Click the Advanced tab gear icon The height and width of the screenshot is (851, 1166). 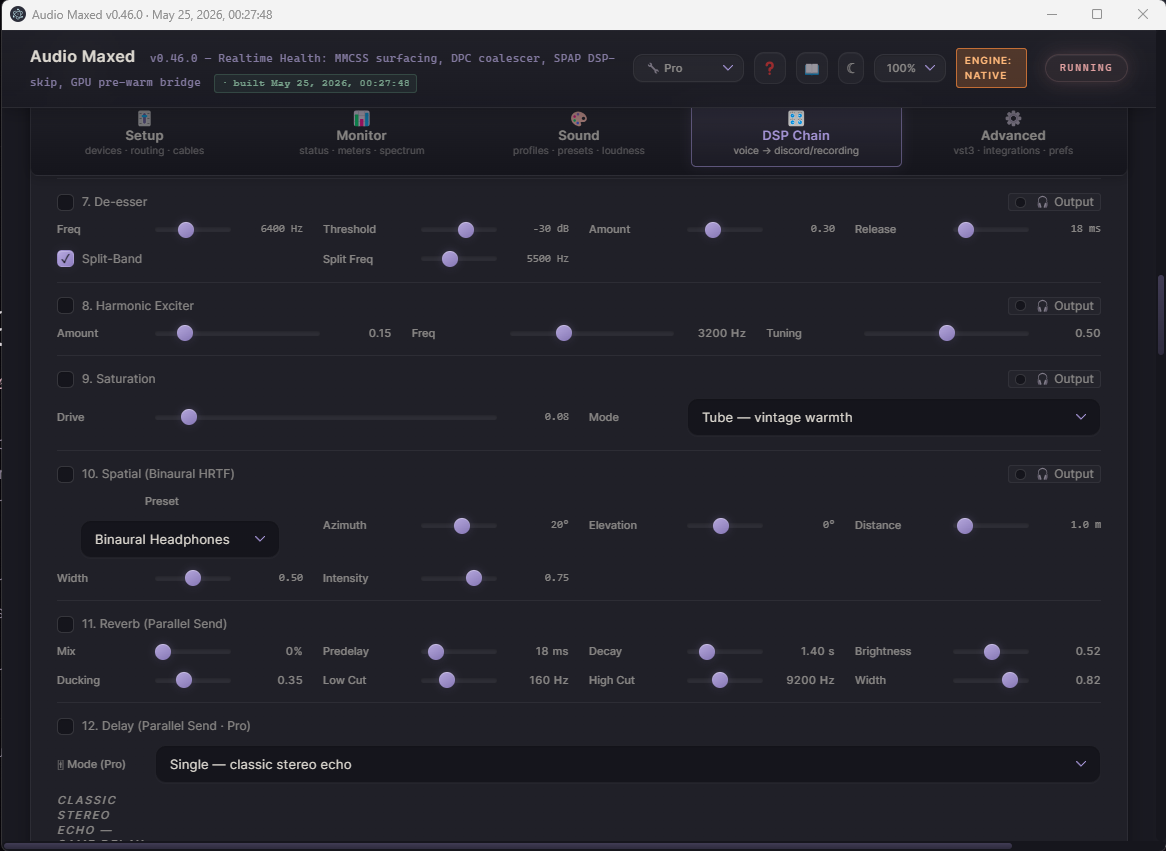tap(1013, 118)
